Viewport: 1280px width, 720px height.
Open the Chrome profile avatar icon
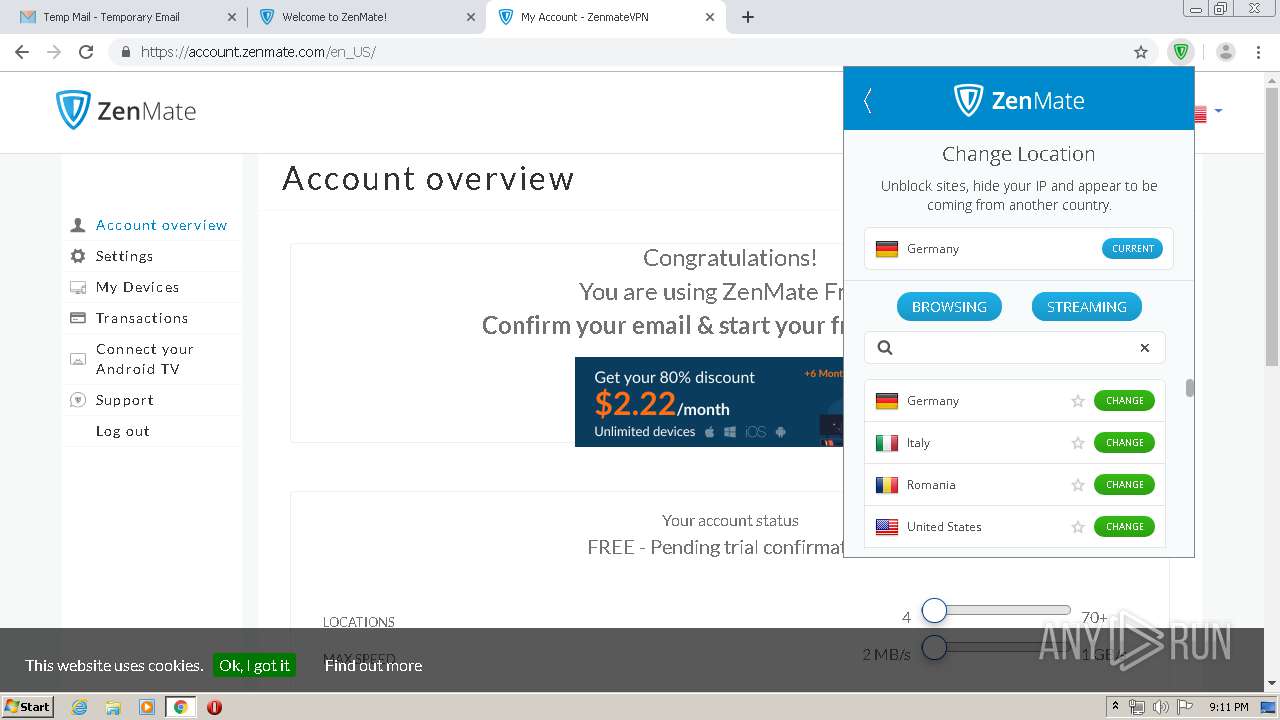coord(1226,52)
